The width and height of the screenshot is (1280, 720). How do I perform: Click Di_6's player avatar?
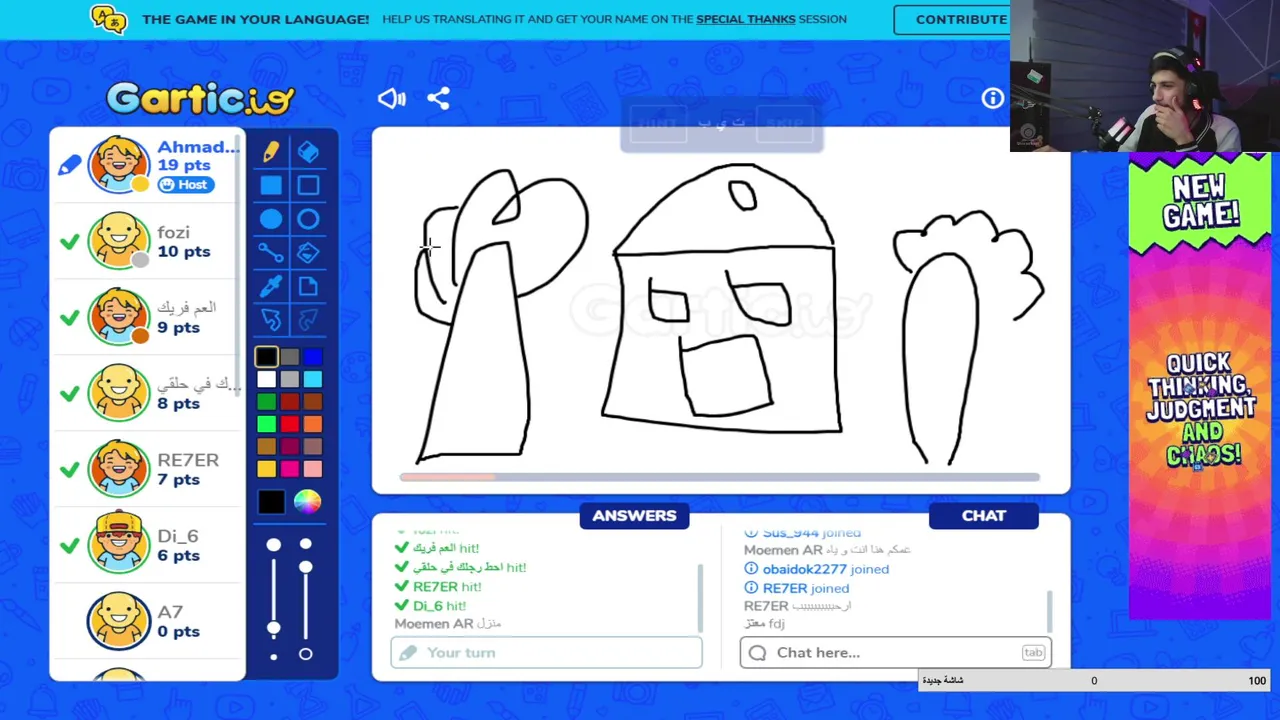click(x=119, y=544)
